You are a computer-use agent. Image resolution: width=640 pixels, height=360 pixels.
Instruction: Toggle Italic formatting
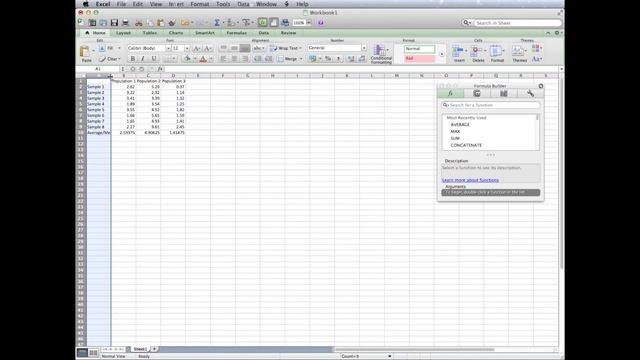143,59
